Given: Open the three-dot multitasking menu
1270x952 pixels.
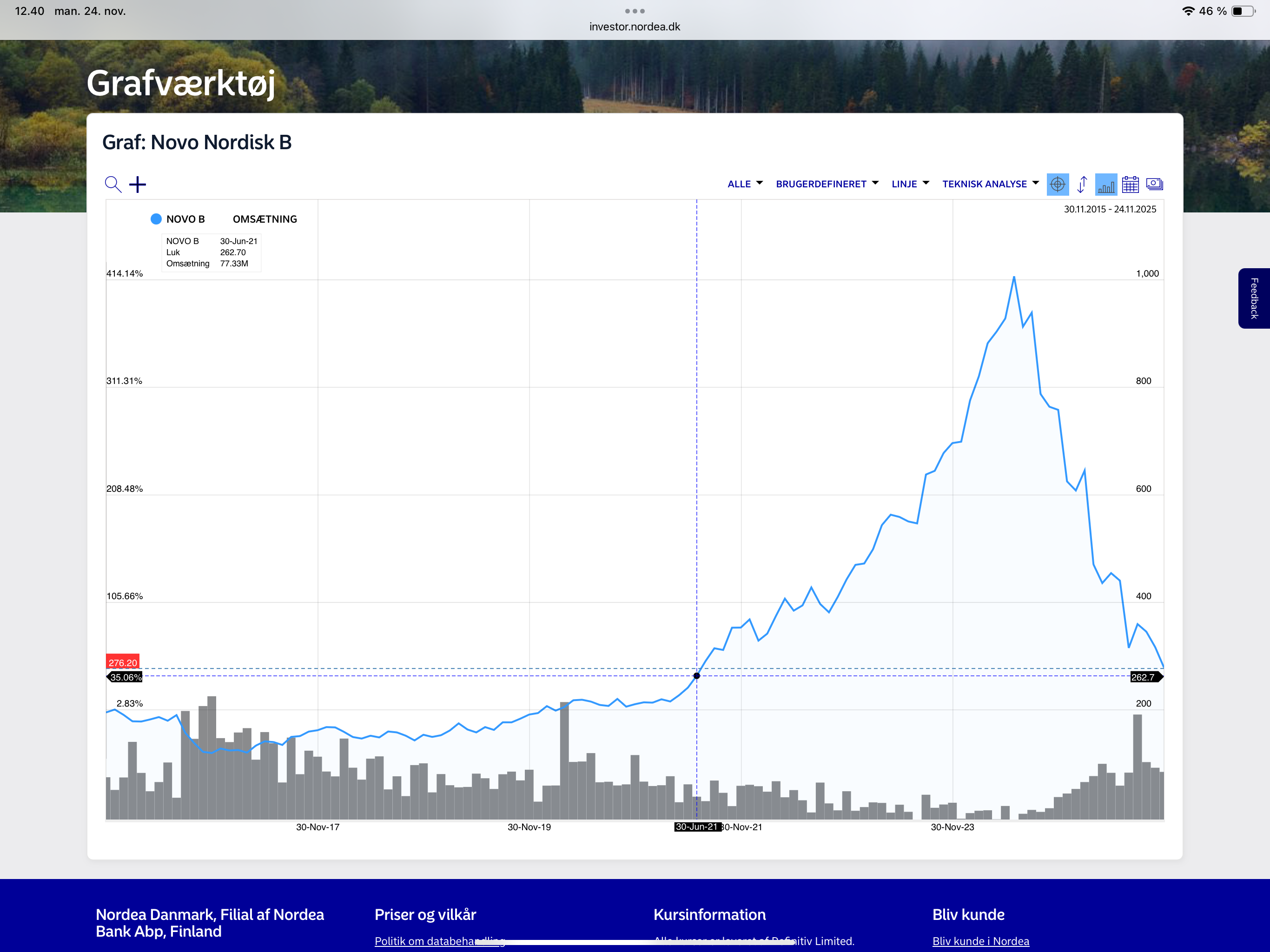Looking at the screenshot, I should click(x=635, y=11).
